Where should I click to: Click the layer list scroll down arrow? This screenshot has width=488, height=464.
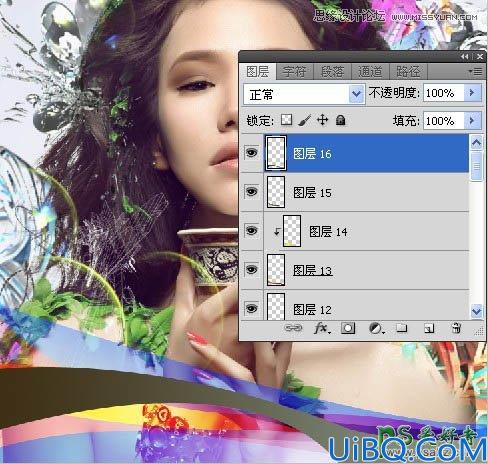pyautogui.click(x=476, y=311)
